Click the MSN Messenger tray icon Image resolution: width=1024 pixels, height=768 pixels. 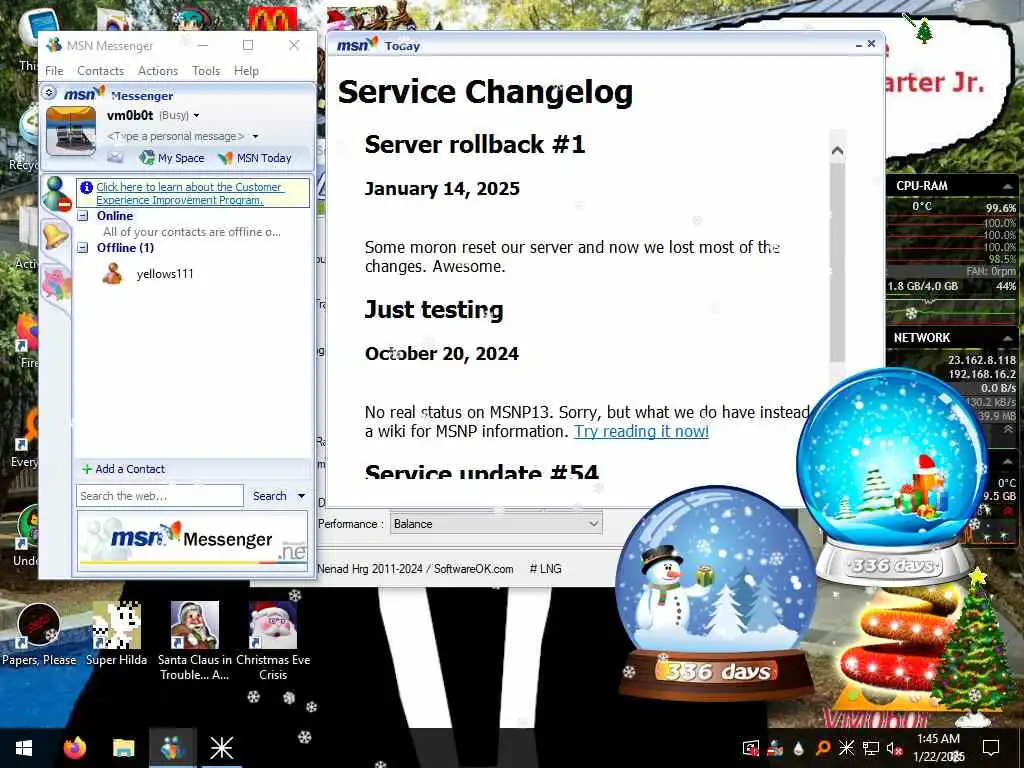(x=776, y=747)
